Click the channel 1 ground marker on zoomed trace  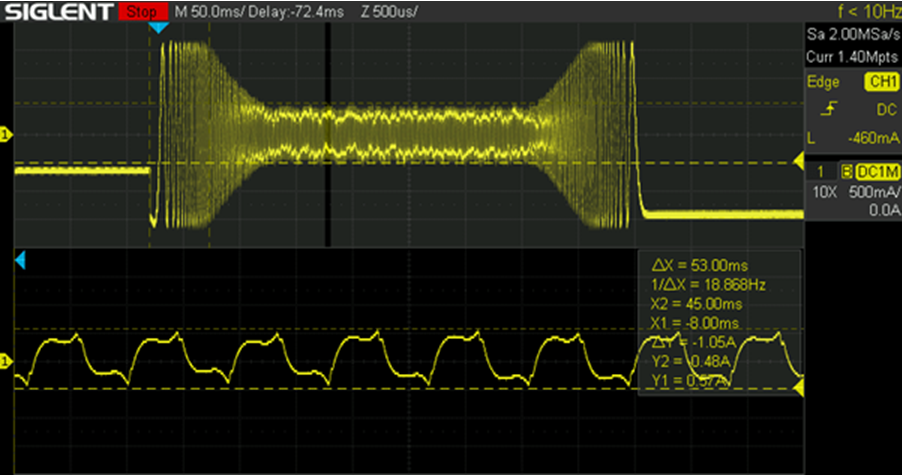[5, 358]
